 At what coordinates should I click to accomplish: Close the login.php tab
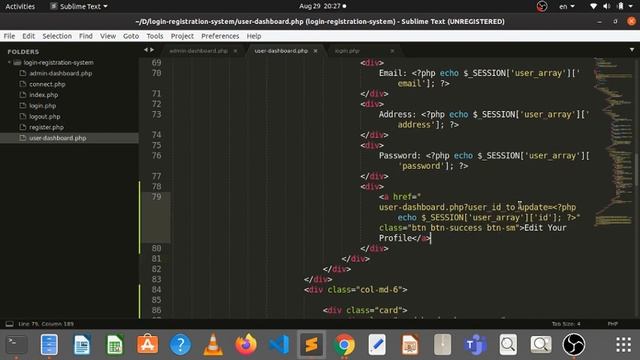392,51
